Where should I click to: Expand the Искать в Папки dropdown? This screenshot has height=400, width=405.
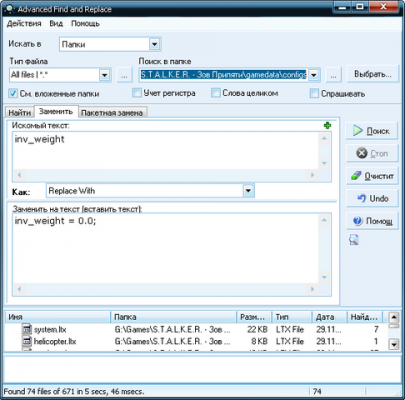[154, 44]
